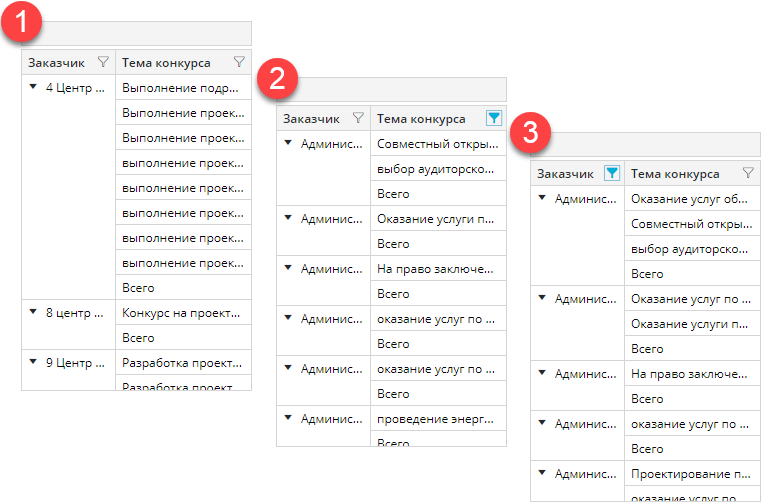The height and width of the screenshot is (502, 761).
Task: Click the red number 2 callout badge
Action: (278, 81)
